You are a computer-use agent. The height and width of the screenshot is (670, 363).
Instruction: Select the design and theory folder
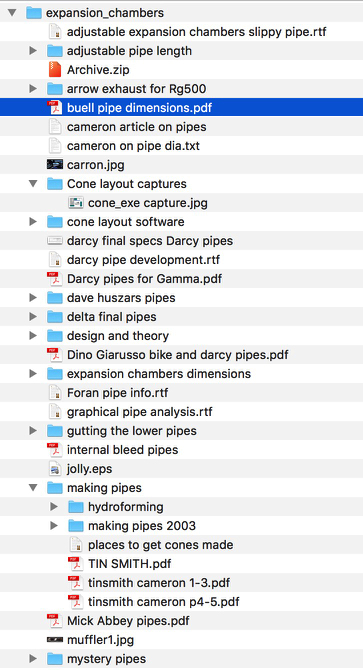[182, 336]
